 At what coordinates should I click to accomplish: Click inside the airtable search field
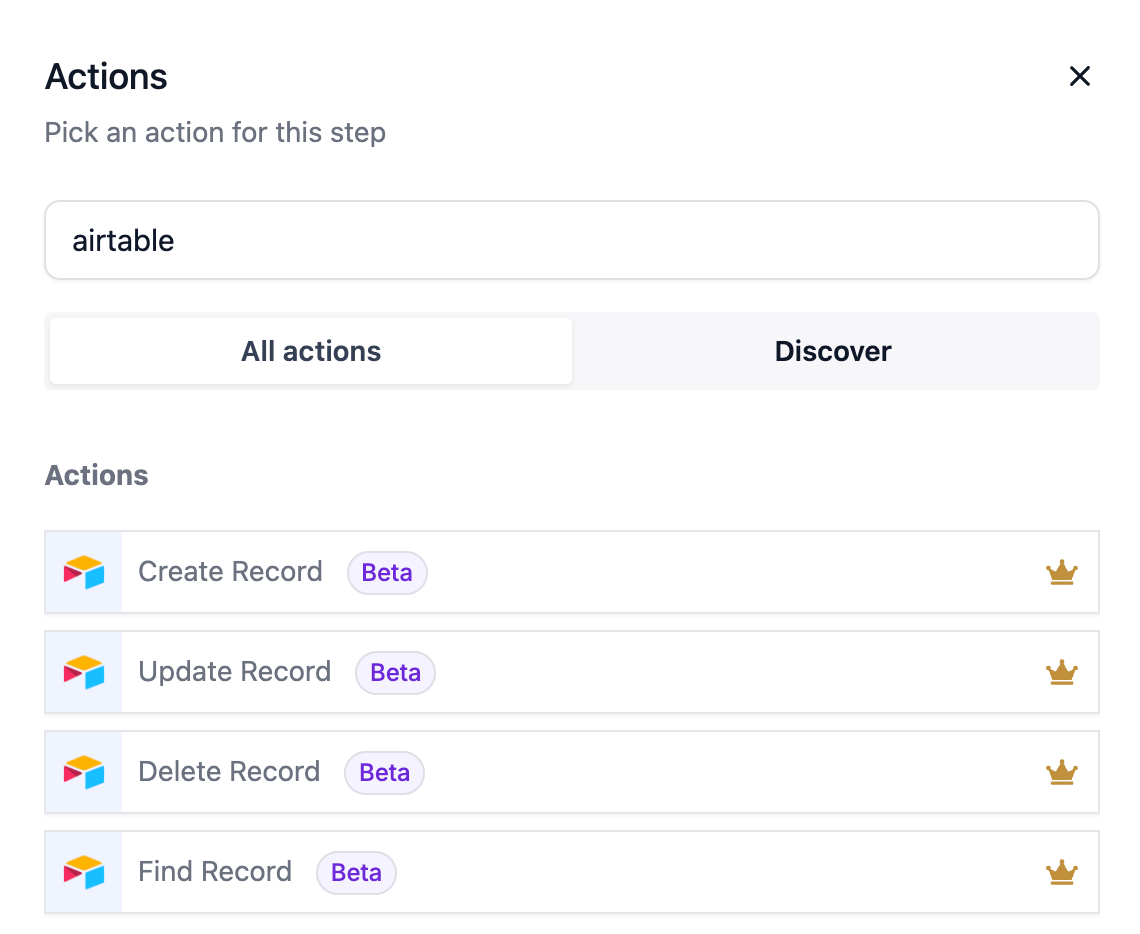571,240
